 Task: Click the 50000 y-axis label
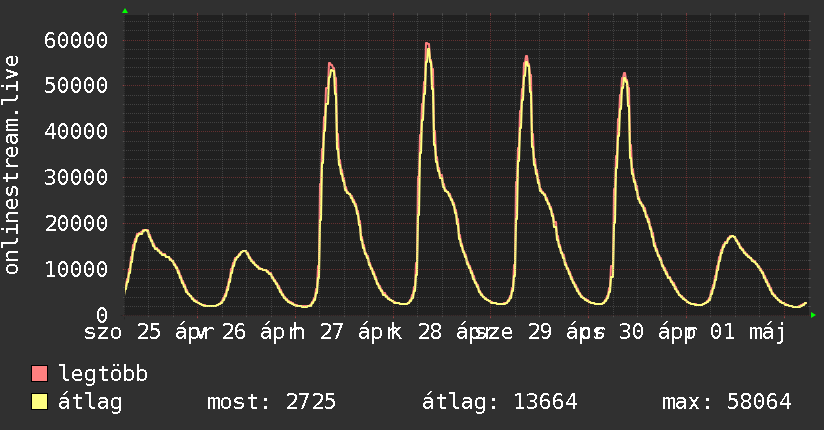click(x=76, y=85)
